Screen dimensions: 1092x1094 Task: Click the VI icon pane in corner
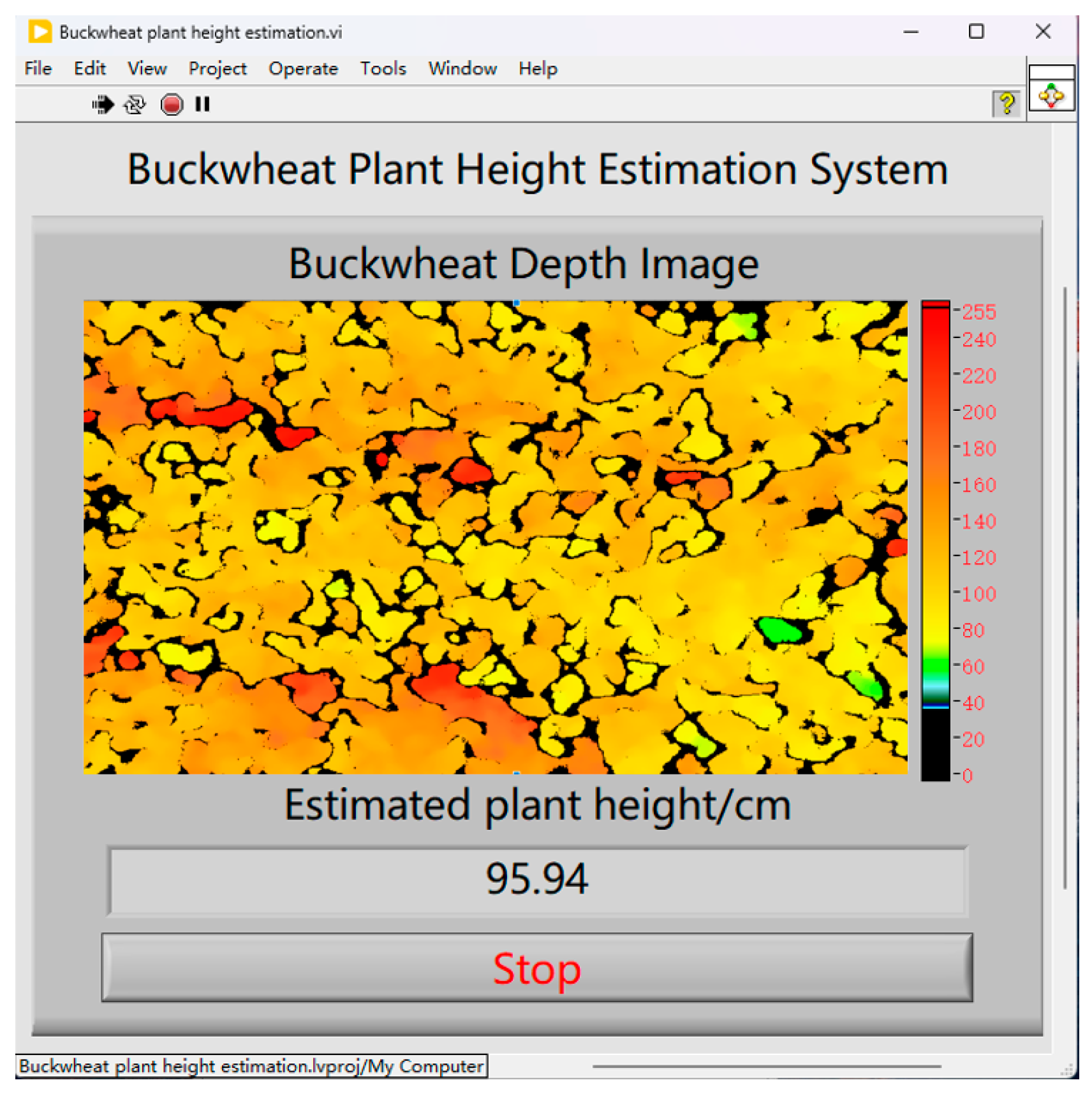[1051, 96]
